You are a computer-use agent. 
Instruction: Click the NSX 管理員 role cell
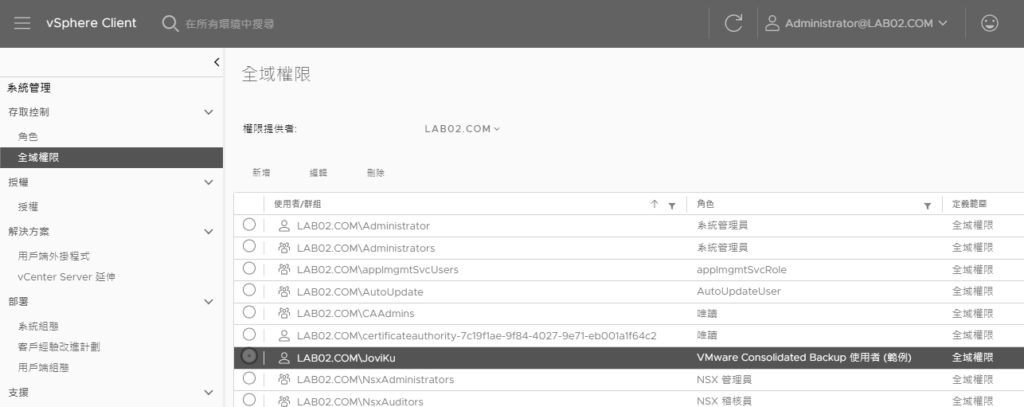724,380
